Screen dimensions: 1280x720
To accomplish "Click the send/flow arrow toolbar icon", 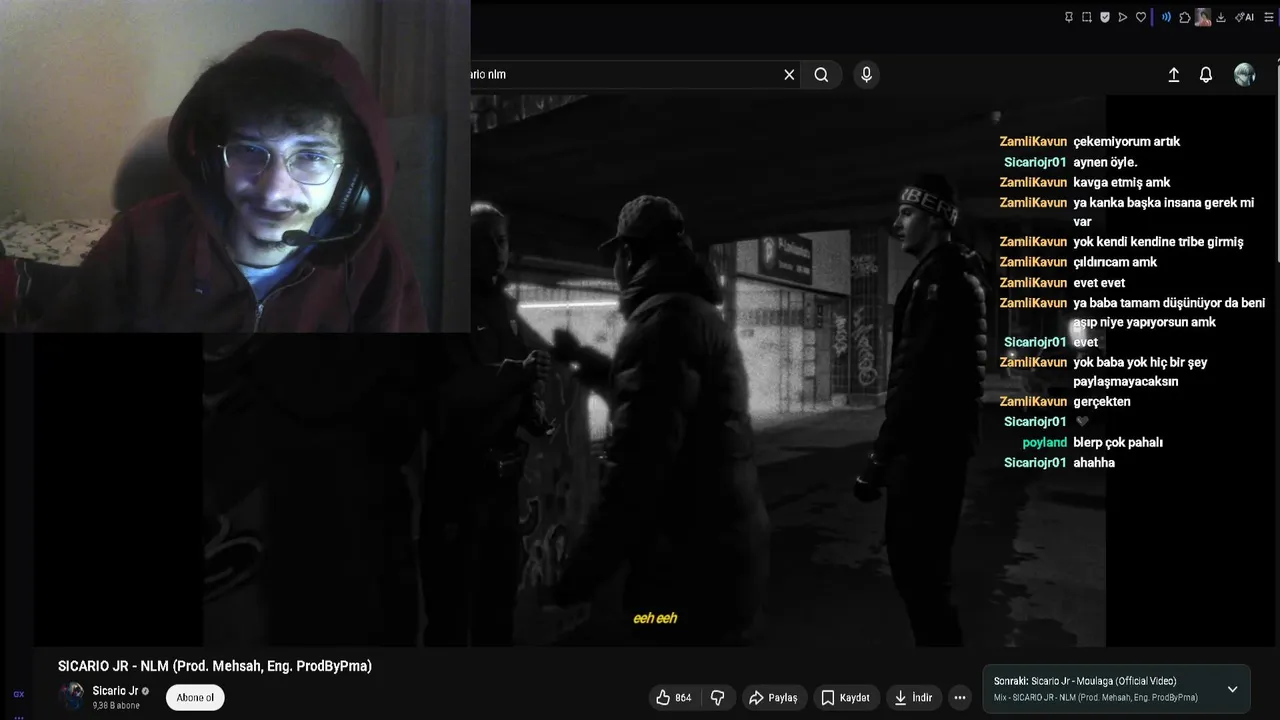I will point(1123,17).
